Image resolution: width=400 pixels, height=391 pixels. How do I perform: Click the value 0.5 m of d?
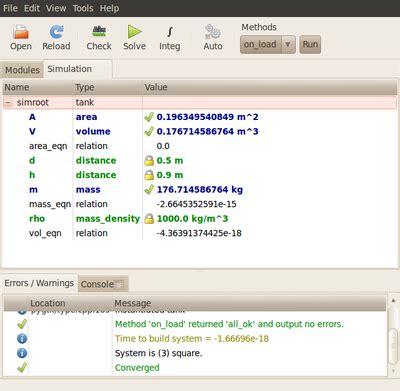[x=170, y=161]
